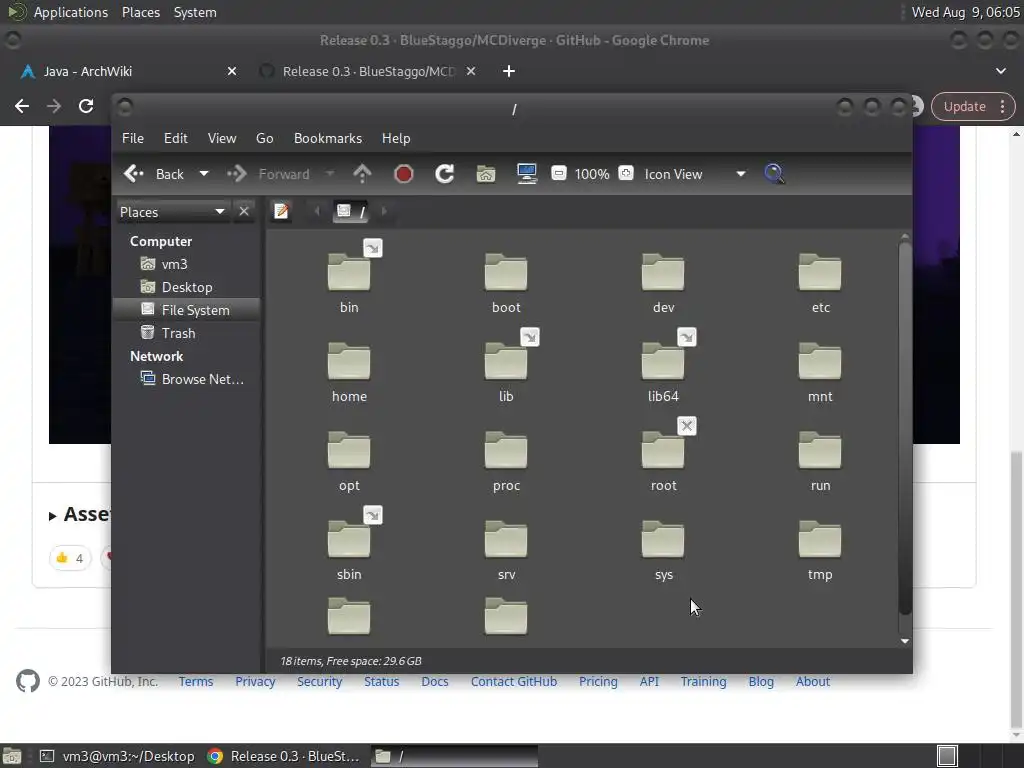
Task: Zoom in with the plus icon
Action: [626, 173]
